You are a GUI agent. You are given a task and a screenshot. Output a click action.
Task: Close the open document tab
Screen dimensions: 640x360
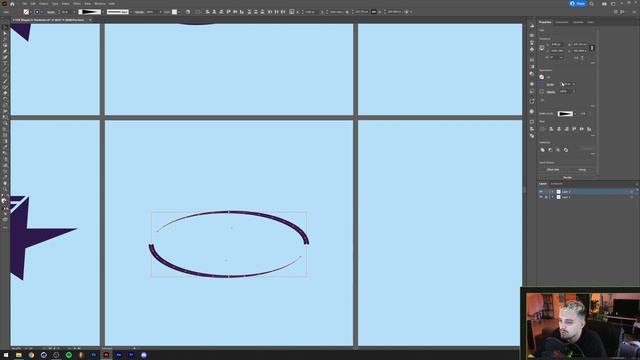point(90,20)
